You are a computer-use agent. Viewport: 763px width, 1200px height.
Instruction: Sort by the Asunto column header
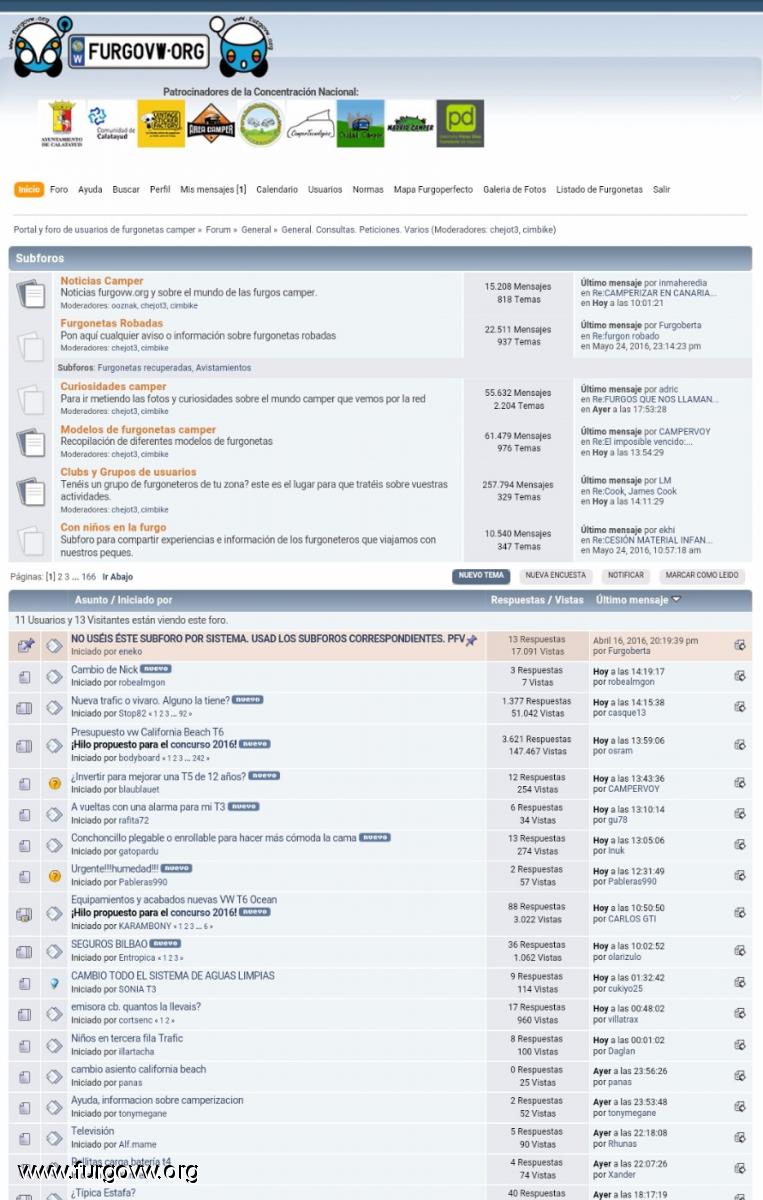(x=92, y=600)
